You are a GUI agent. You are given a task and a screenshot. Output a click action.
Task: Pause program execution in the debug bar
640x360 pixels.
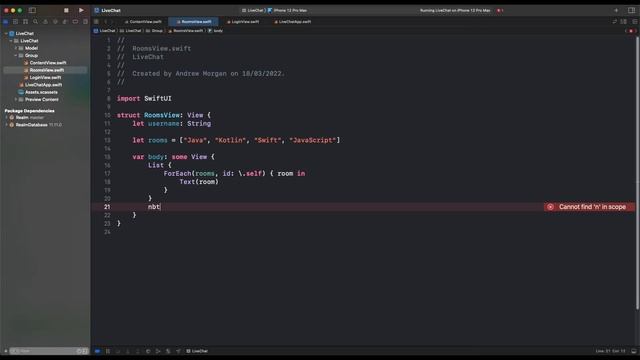[x=108, y=351]
